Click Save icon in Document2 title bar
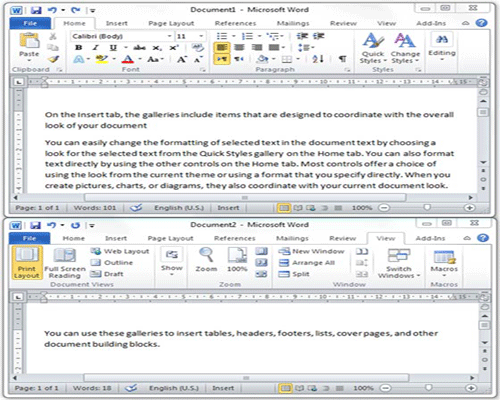500x400 pixels. coord(35,225)
